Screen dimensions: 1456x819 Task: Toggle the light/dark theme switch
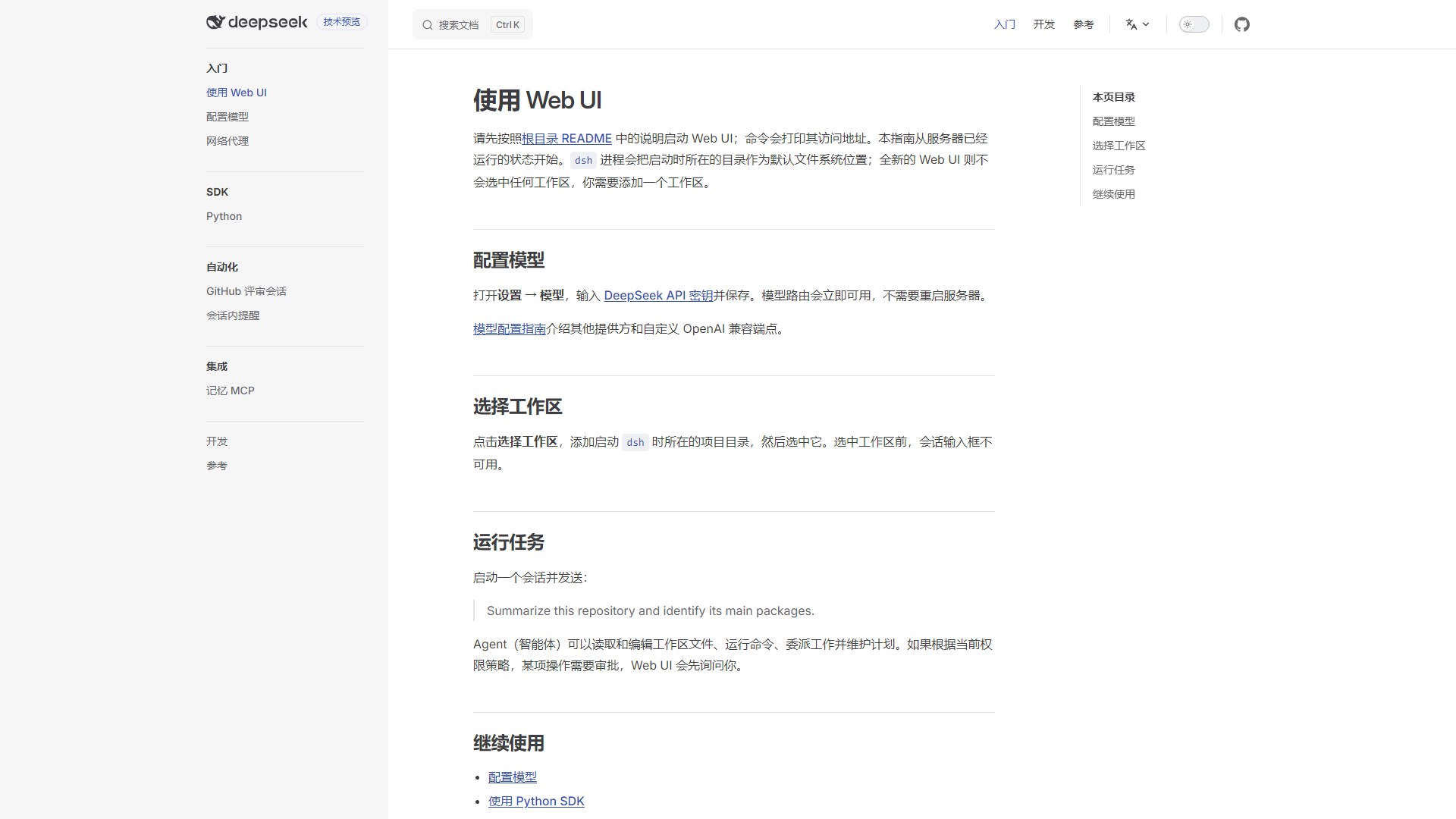[x=1194, y=24]
